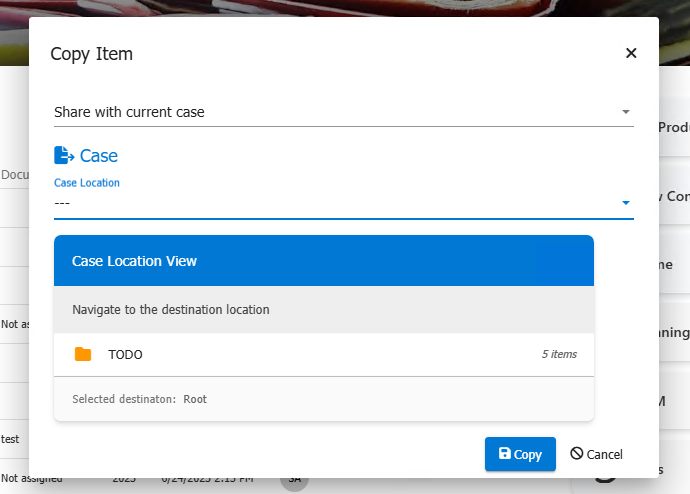The width and height of the screenshot is (690, 494).
Task: Click the floppy disk save icon
Action: (x=505, y=453)
